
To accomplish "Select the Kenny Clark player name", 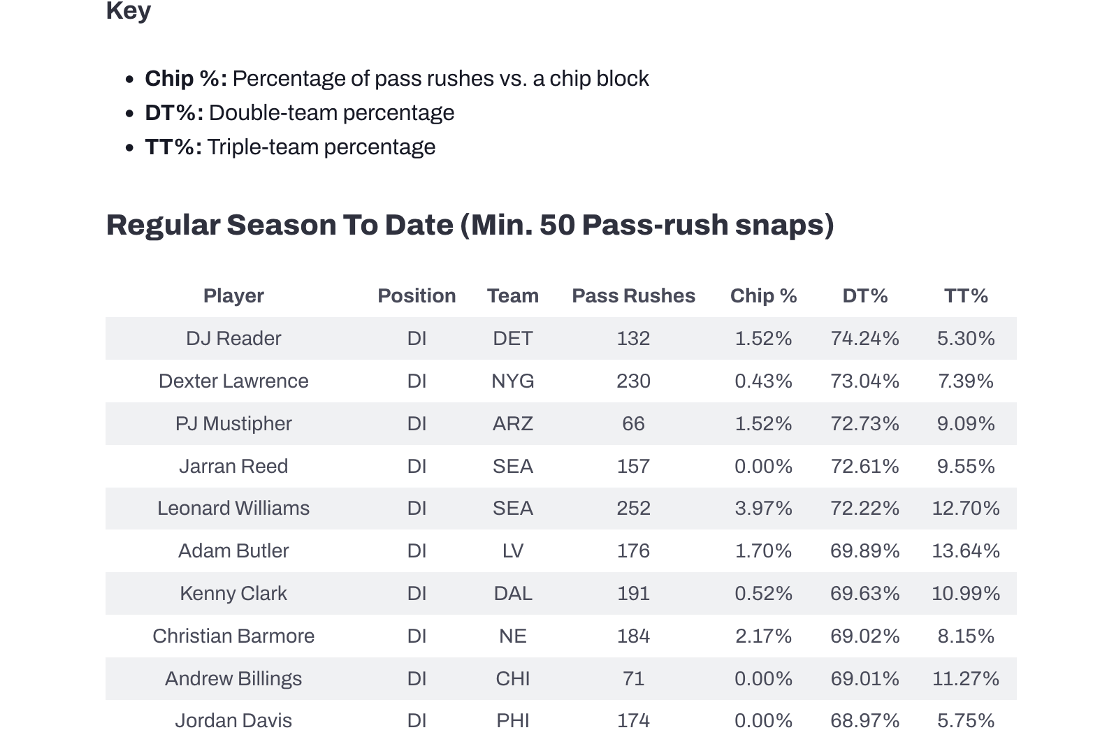I will point(233,593).
